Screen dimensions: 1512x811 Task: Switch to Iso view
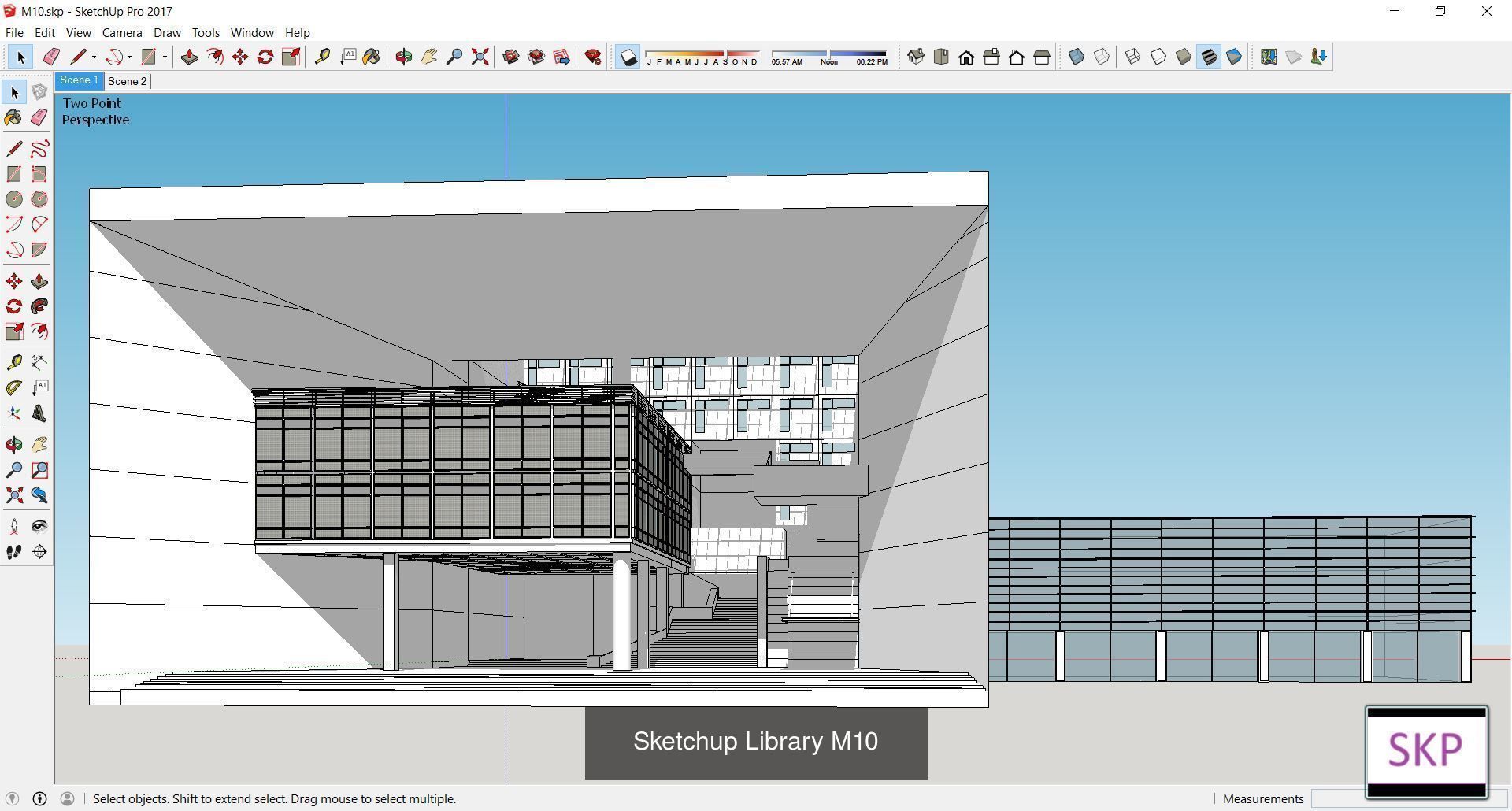coord(916,57)
